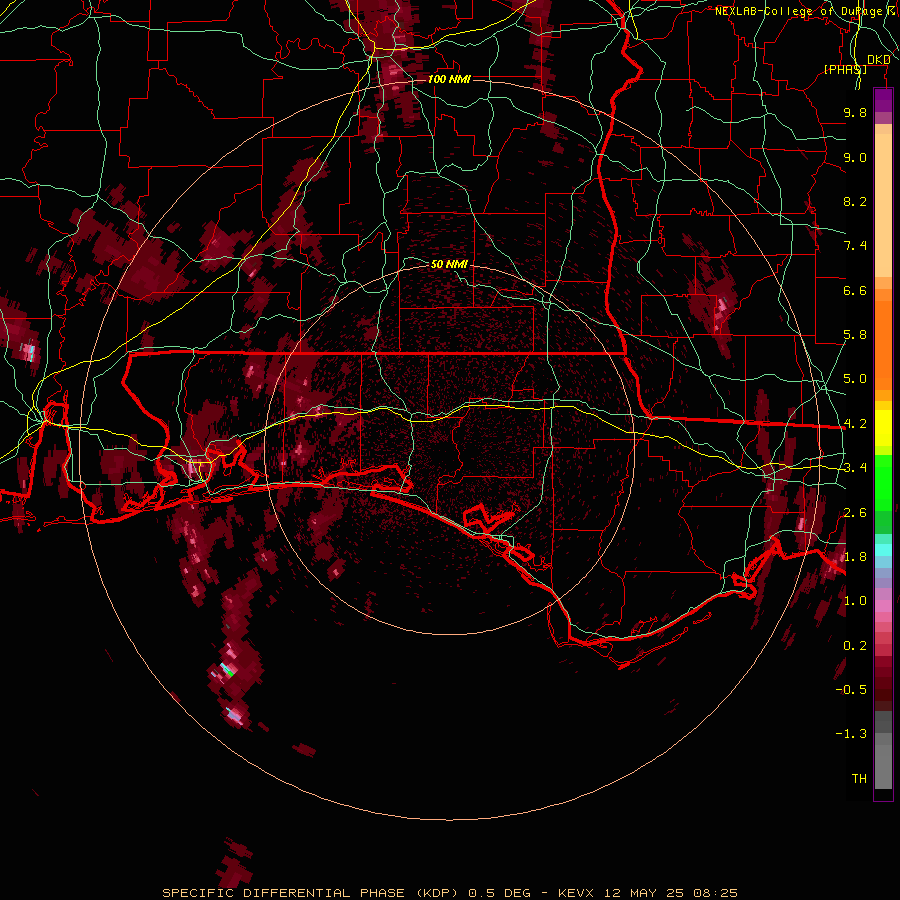This screenshot has width=900, height=900.
Task: Click the 5.8 legend value
Action: coord(855,335)
